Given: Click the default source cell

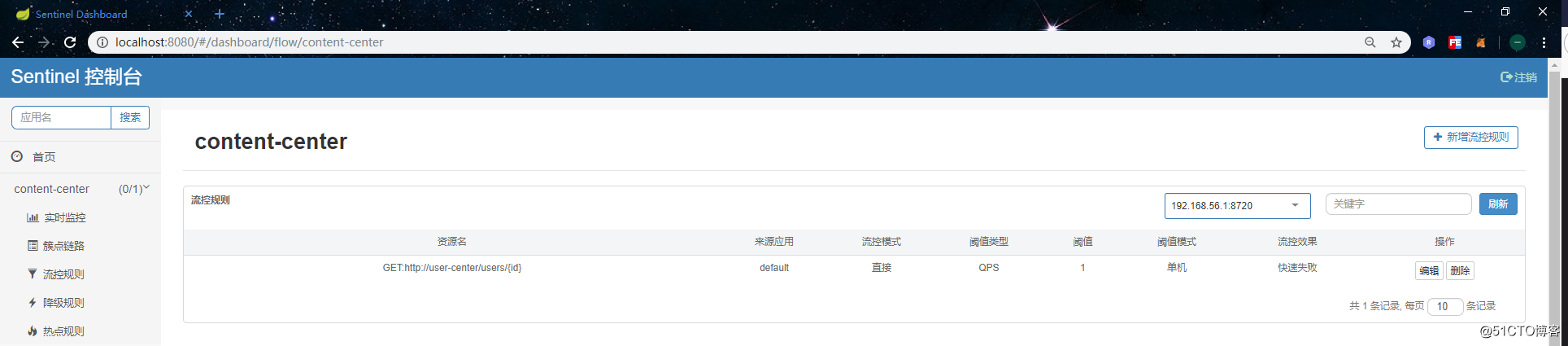Looking at the screenshot, I should coord(774,268).
